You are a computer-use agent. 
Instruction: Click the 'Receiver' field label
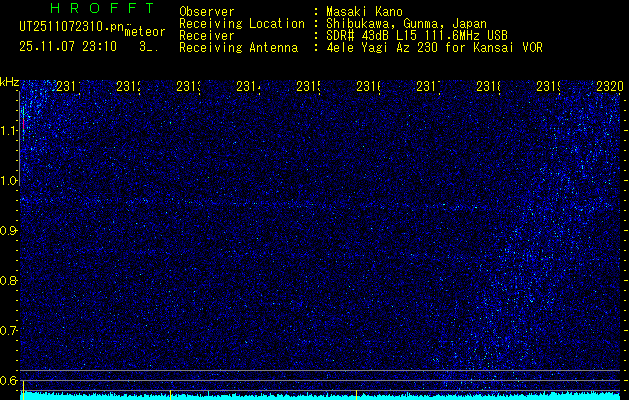click(207, 36)
